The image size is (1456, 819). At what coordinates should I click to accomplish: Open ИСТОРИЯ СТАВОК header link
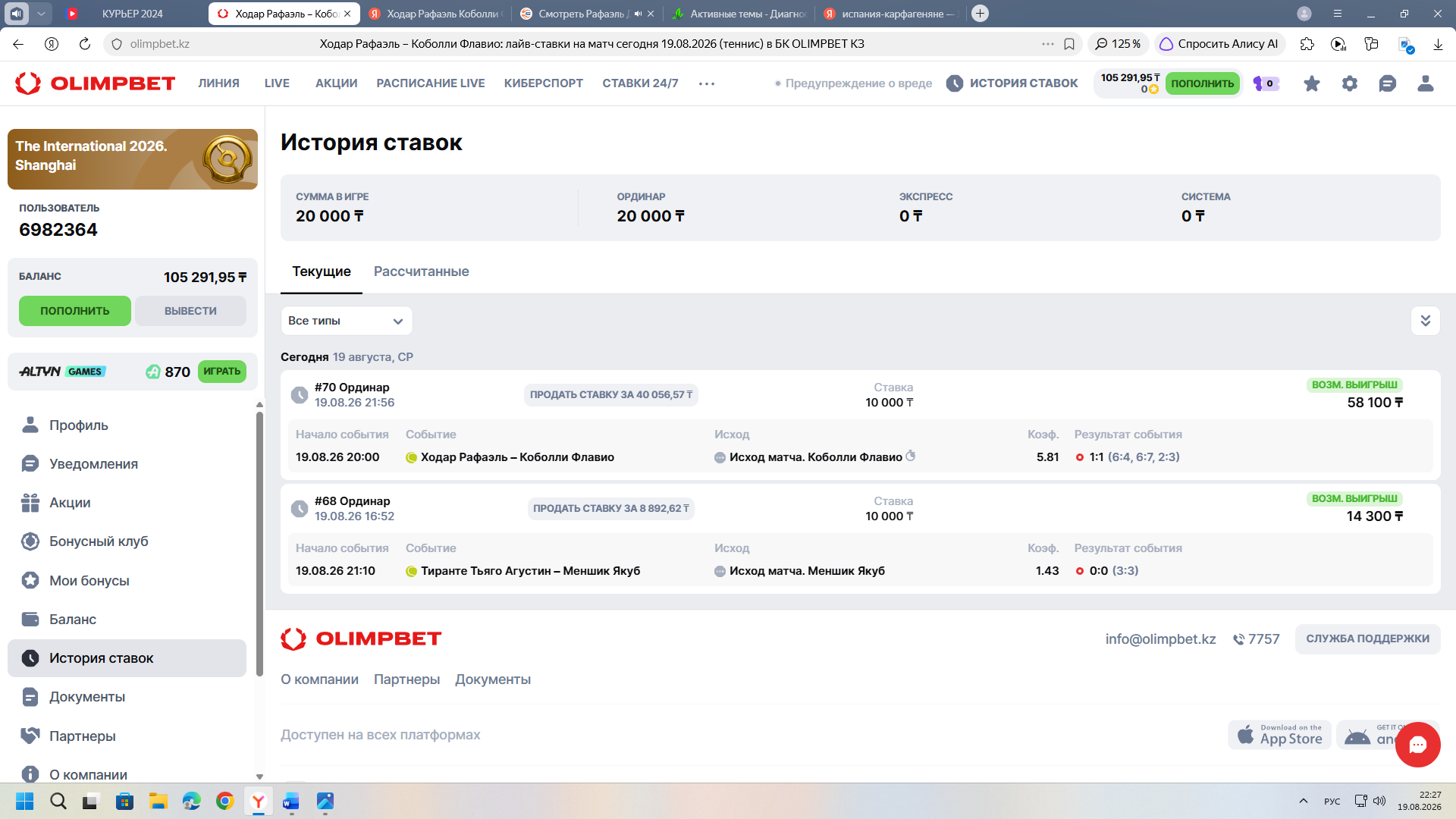1012,83
